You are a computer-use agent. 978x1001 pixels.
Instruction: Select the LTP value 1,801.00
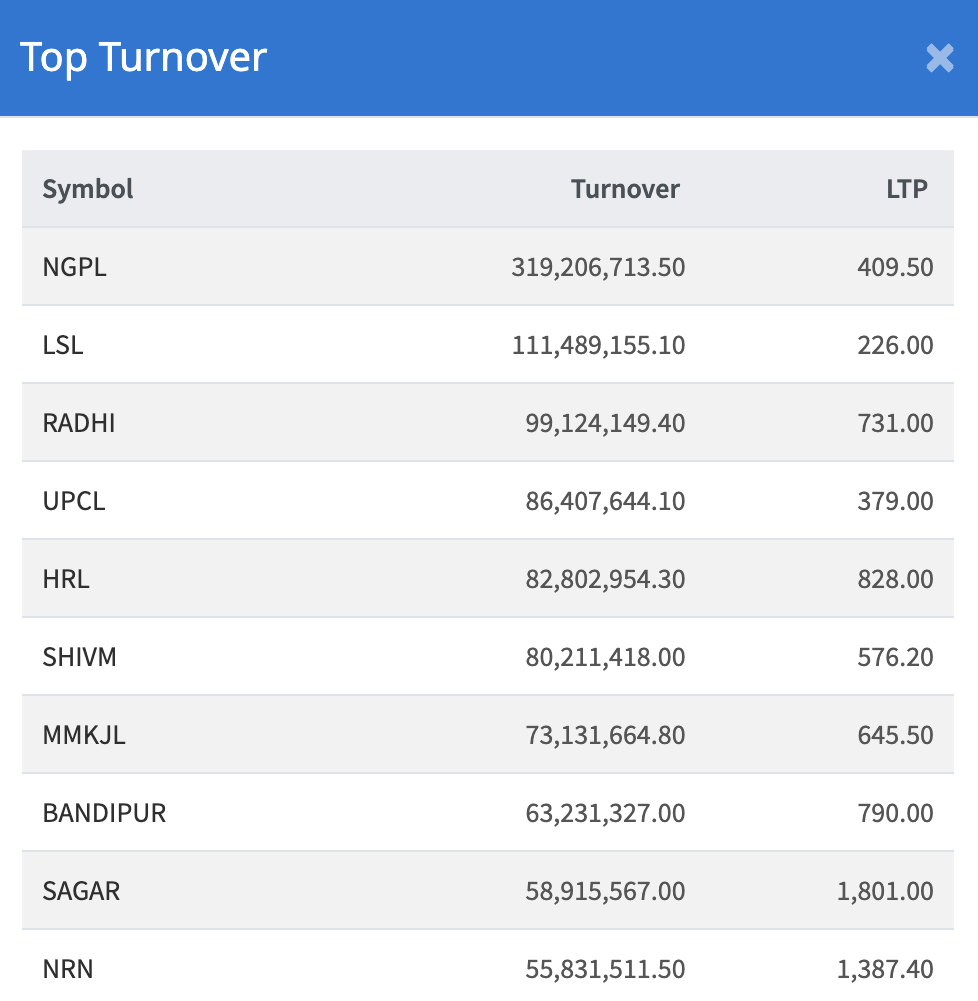(885, 891)
